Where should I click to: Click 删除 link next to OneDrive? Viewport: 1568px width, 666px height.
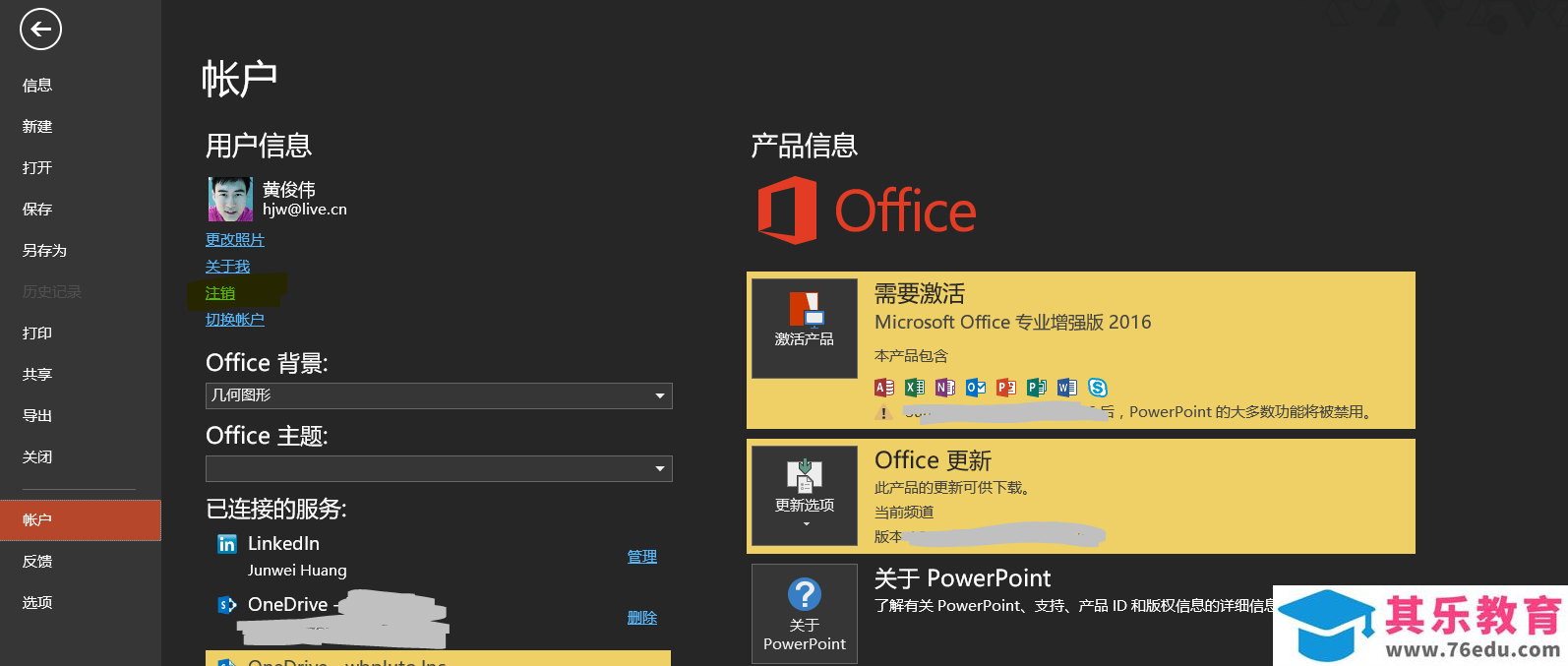coord(642,618)
